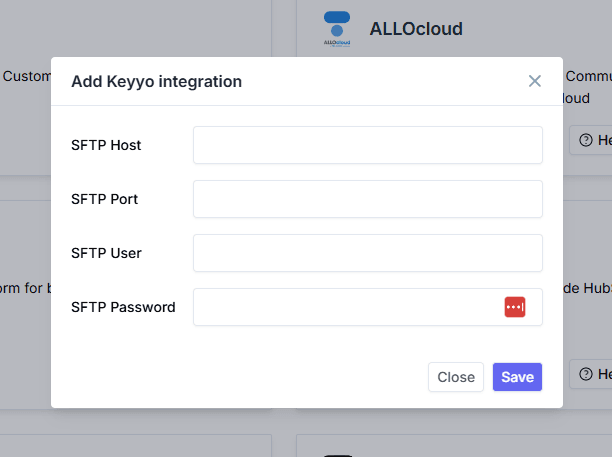Open Help in the card below ALLOcloud

coord(590,374)
